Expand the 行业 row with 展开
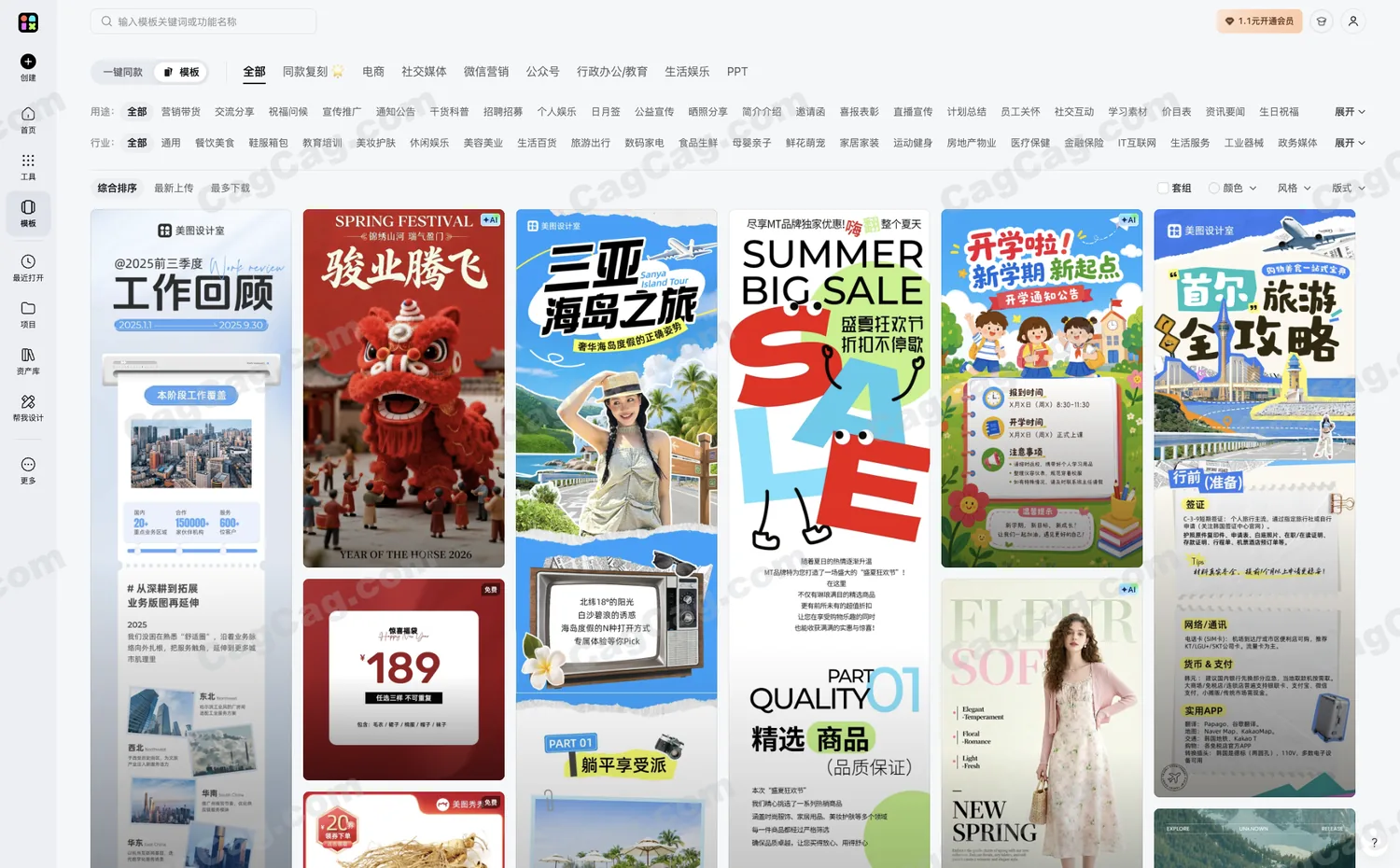The image size is (1400, 868). click(x=1350, y=143)
